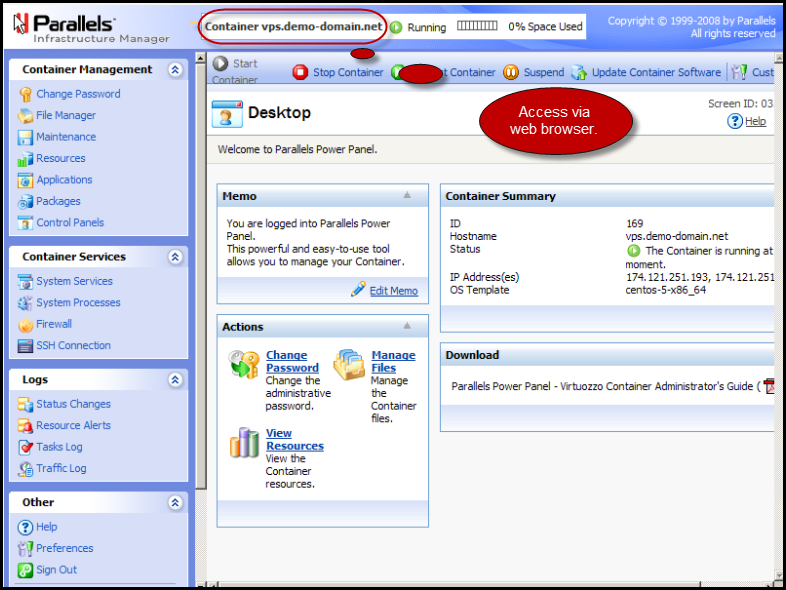Collapse the Container Management section
Image resolution: width=786 pixels, height=590 pixels.
[175, 70]
